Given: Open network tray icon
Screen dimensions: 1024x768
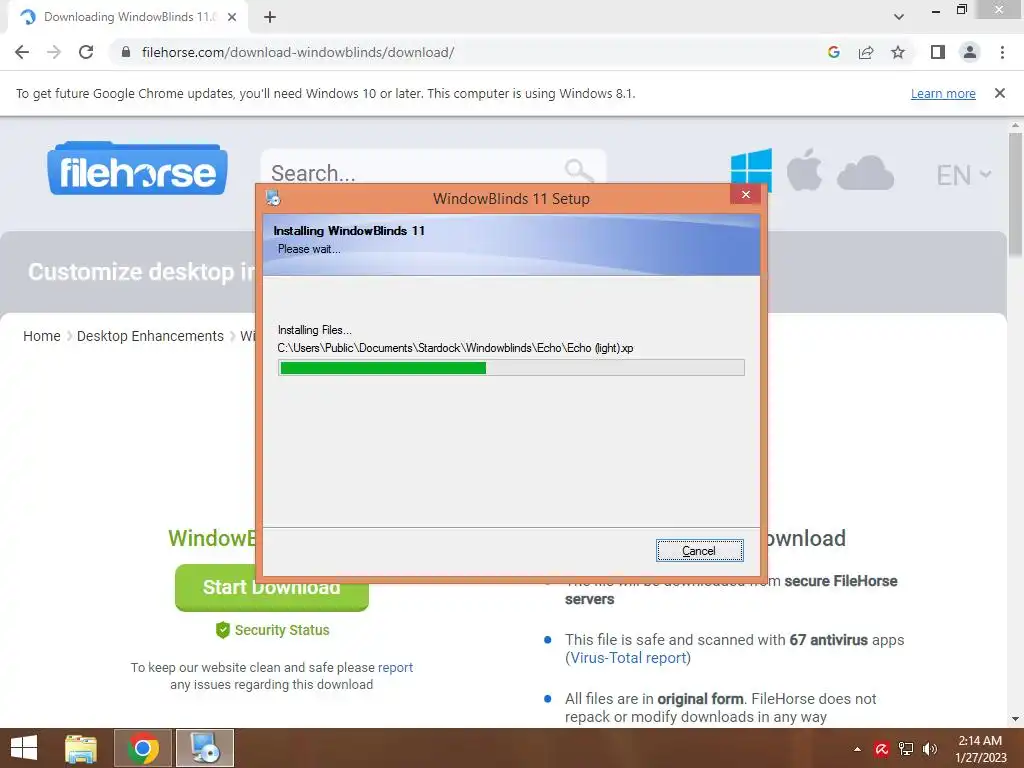Looking at the screenshot, I should pyautogui.click(x=906, y=749).
